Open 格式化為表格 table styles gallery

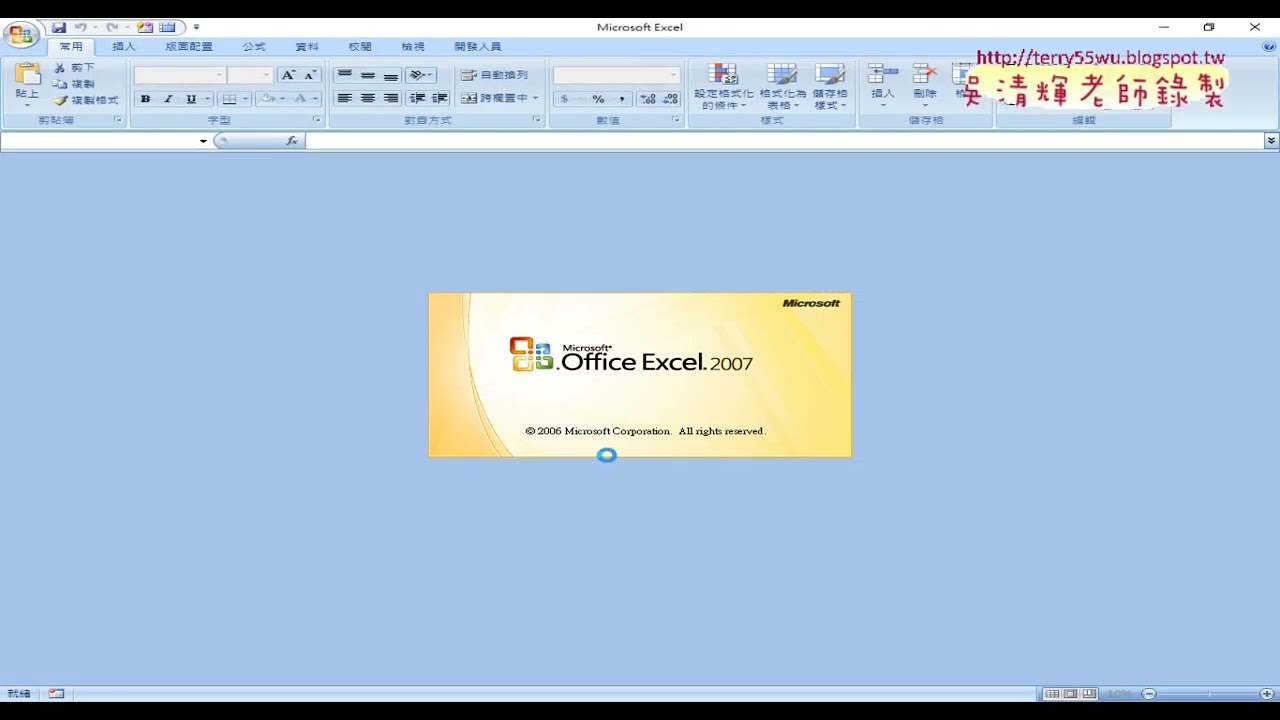[x=782, y=87]
